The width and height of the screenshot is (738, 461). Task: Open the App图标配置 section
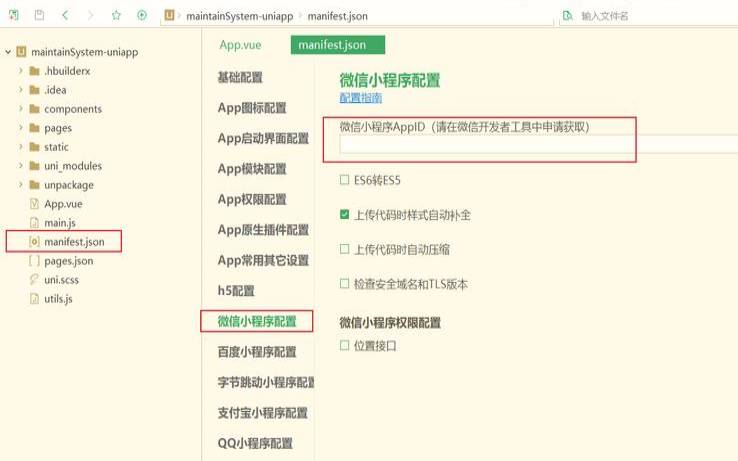(252, 108)
